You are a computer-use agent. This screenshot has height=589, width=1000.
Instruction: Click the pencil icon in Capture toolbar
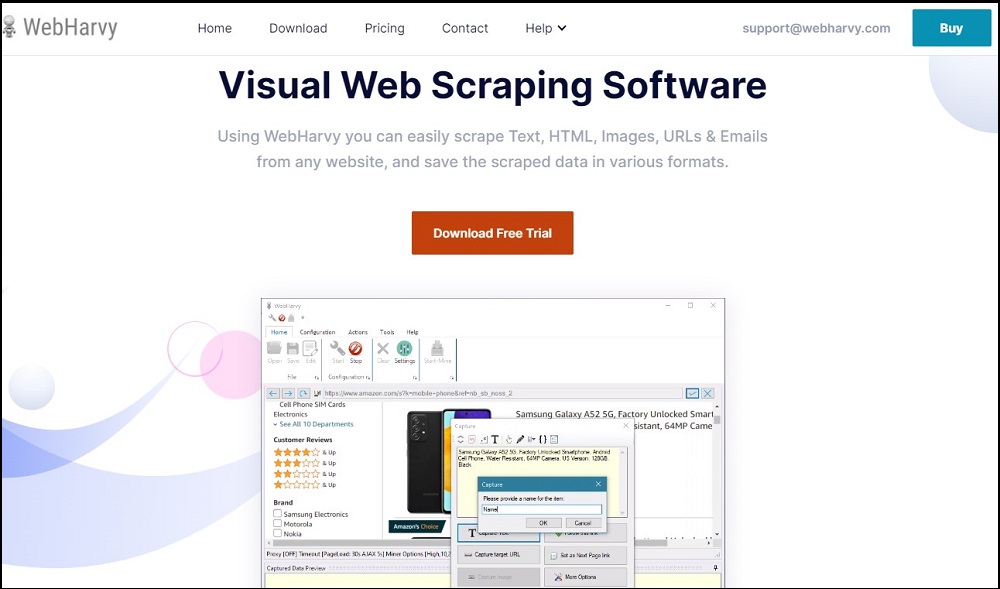point(520,439)
